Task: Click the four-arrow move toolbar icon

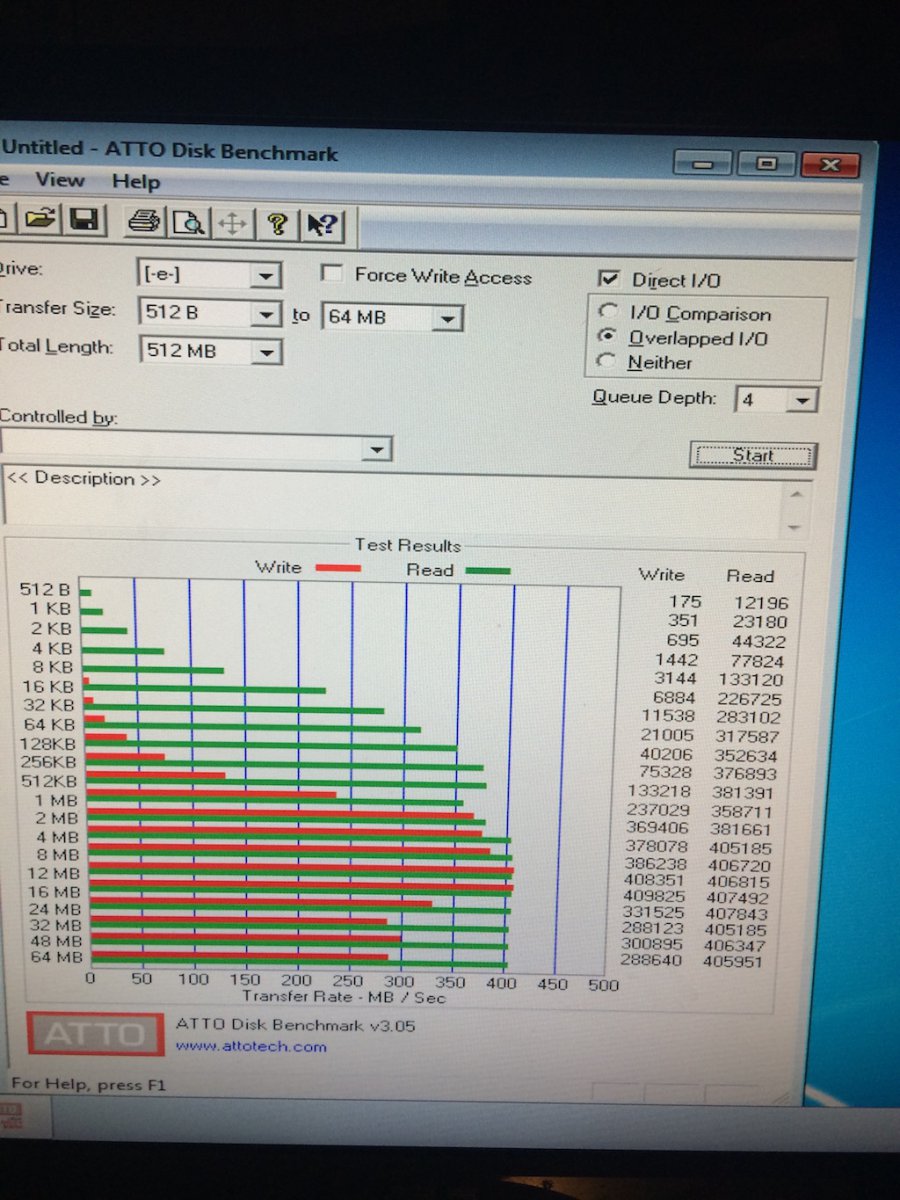Action: pos(231,224)
